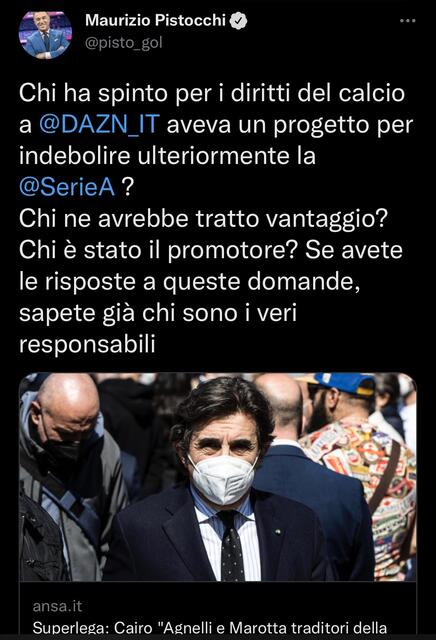Click the verified badge next to Pistocchi
436x640 pixels.
click(x=238, y=20)
